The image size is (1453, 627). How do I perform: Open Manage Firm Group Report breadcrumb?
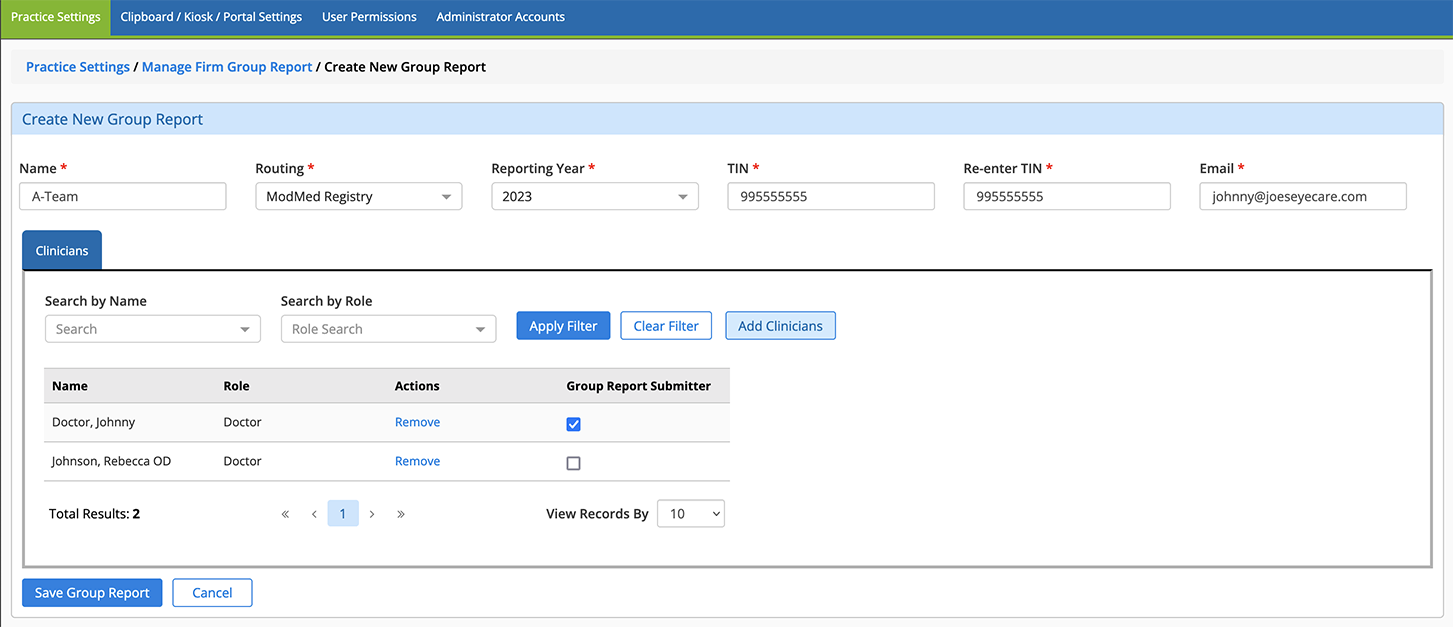tap(227, 67)
